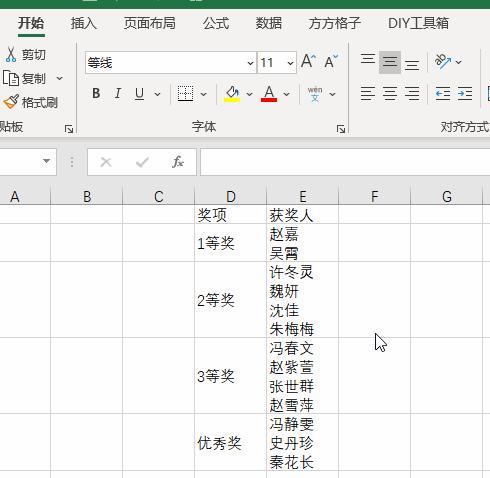Select the cell 2等奖
Image resolution: width=490 pixels, height=478 pixels.
231,300
